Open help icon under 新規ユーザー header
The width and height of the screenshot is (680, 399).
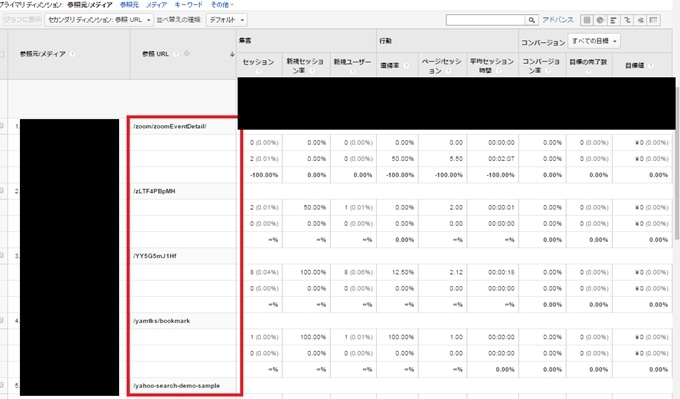(x=352, y=71)
